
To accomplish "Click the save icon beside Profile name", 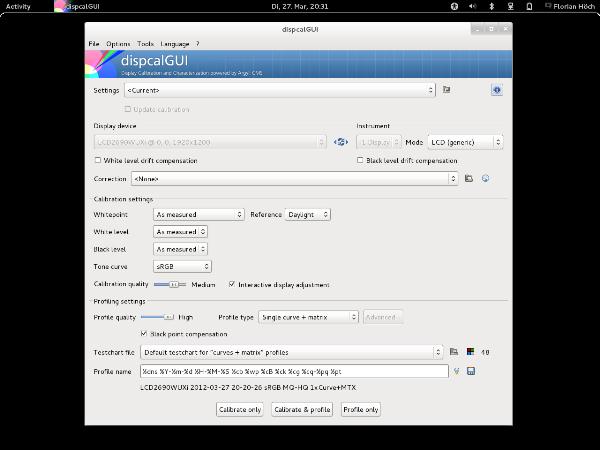I will 470,371.
